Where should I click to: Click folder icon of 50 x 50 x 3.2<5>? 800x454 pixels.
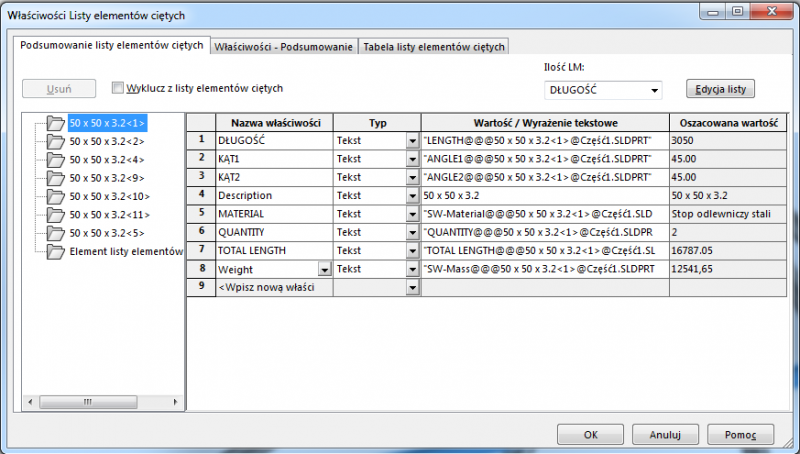click(55, 232)
